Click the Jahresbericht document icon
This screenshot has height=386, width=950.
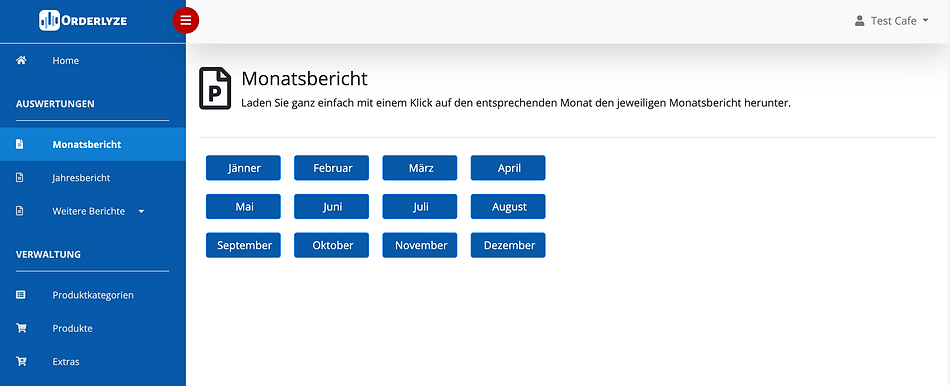[x=19, y=178]
